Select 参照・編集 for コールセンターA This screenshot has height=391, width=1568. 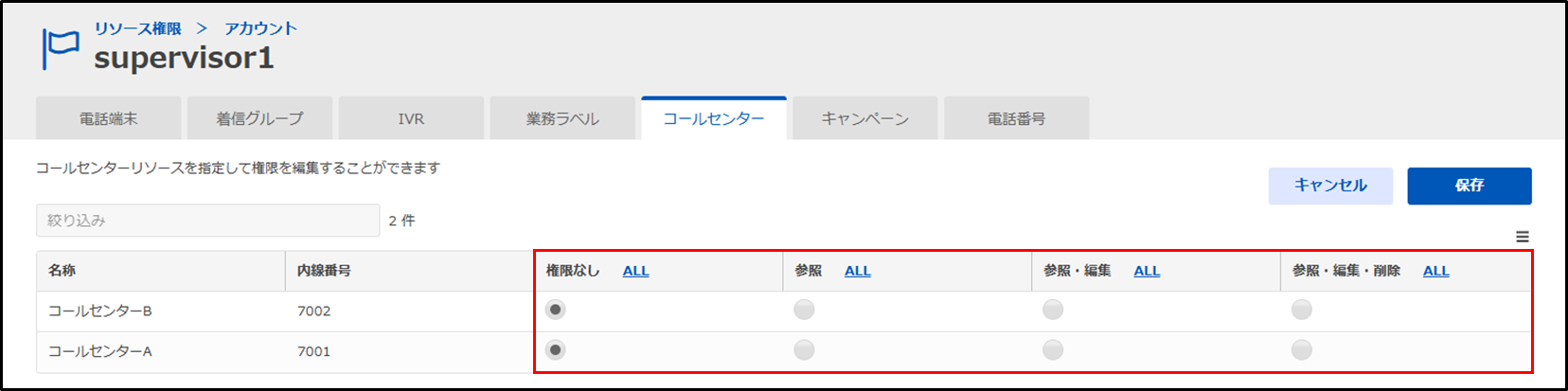(1053, 350)
